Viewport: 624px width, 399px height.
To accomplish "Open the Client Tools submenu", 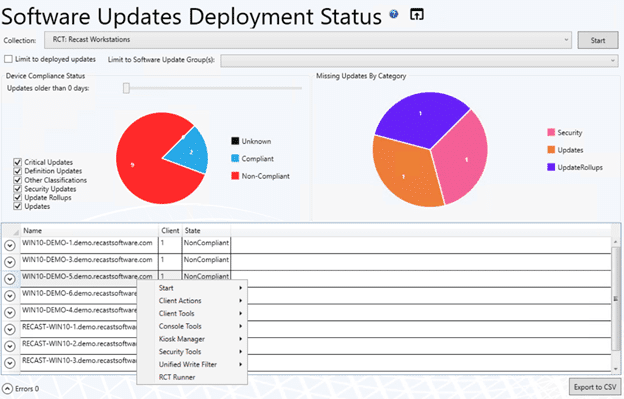I will coord(192,313).
